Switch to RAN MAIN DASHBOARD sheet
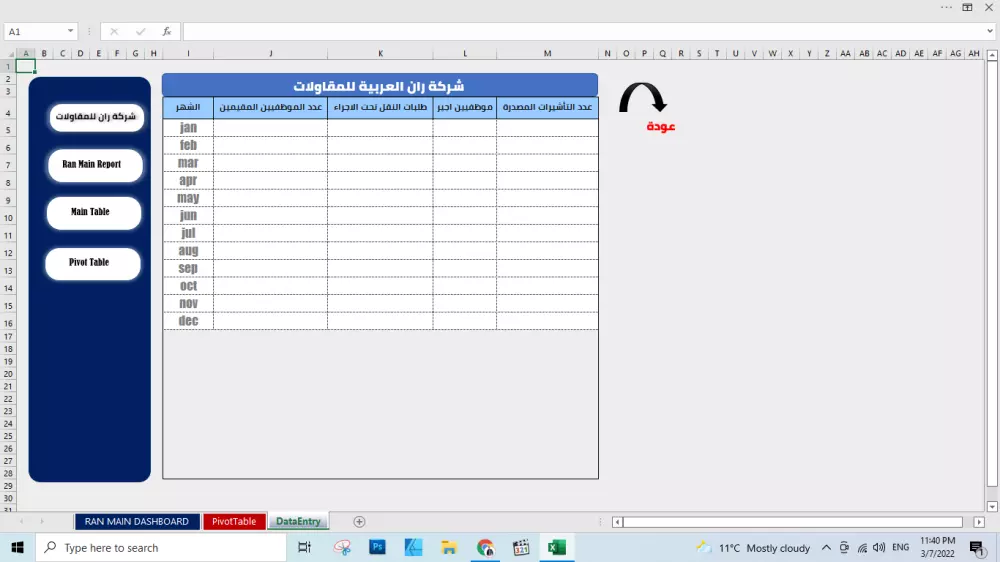Viewport: 1000px width, 562px height. [x=137, y=521]
